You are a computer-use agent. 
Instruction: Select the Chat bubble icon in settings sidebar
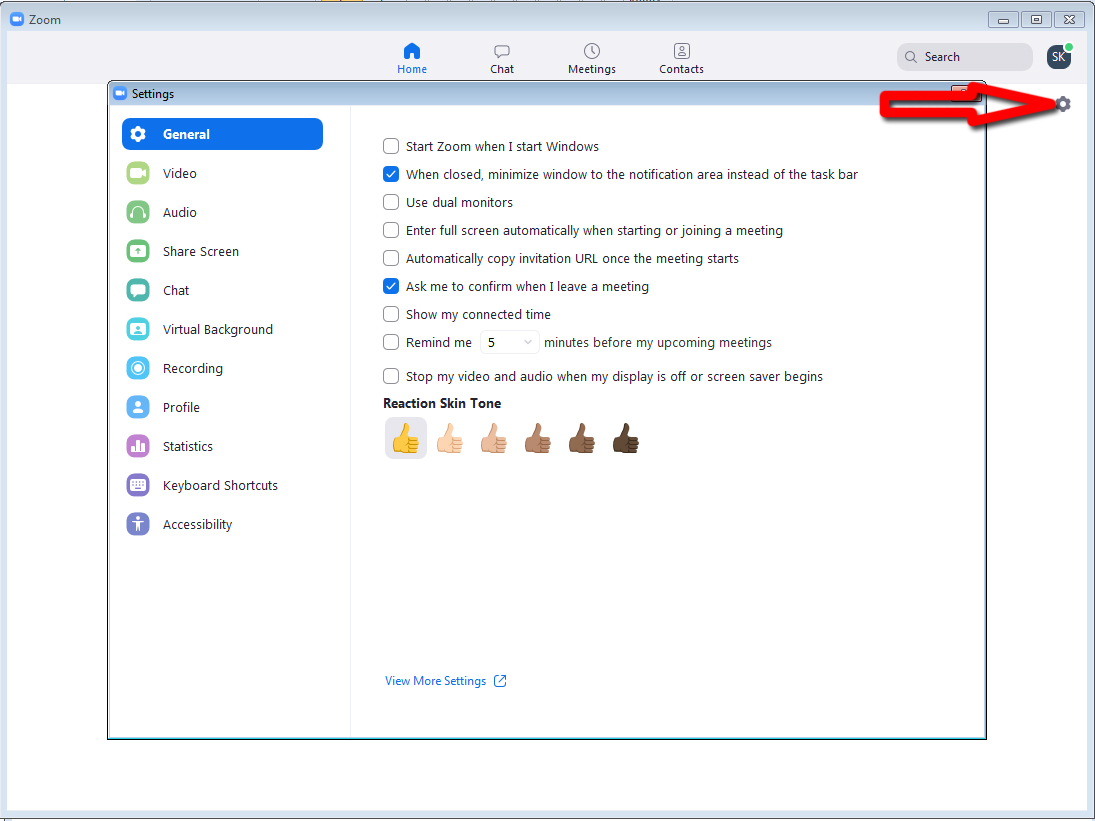(x=138, y=290)
